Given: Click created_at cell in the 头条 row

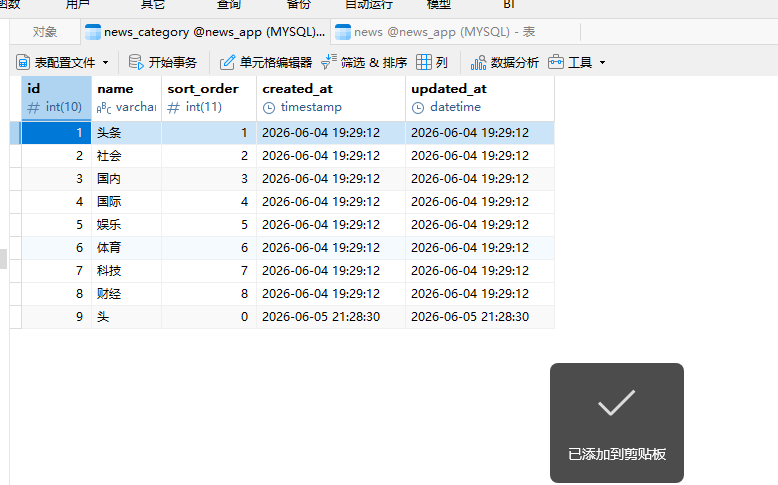Looking at the screenshot, I should click(331, 133).
